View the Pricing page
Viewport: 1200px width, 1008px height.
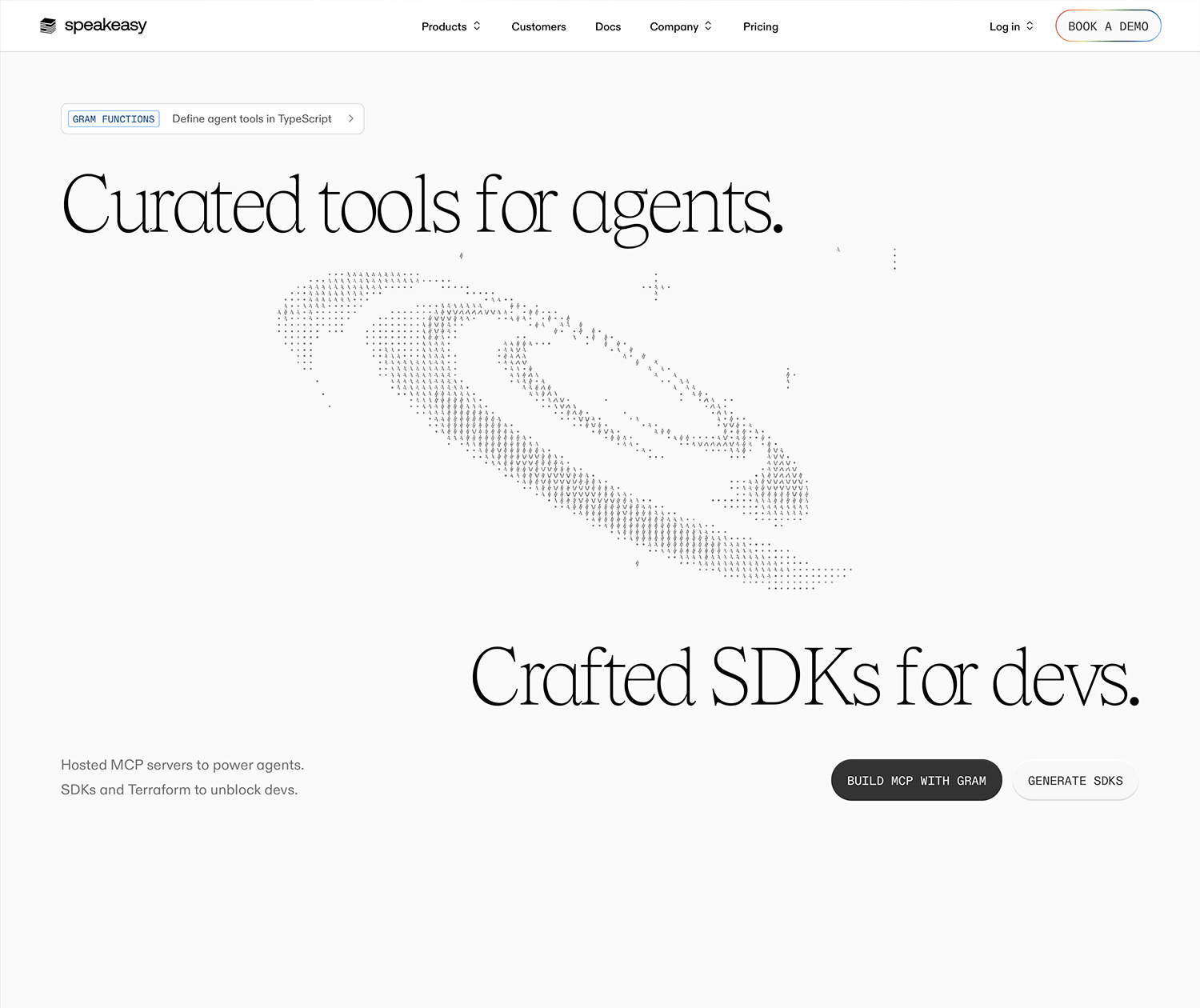[760, 26]
